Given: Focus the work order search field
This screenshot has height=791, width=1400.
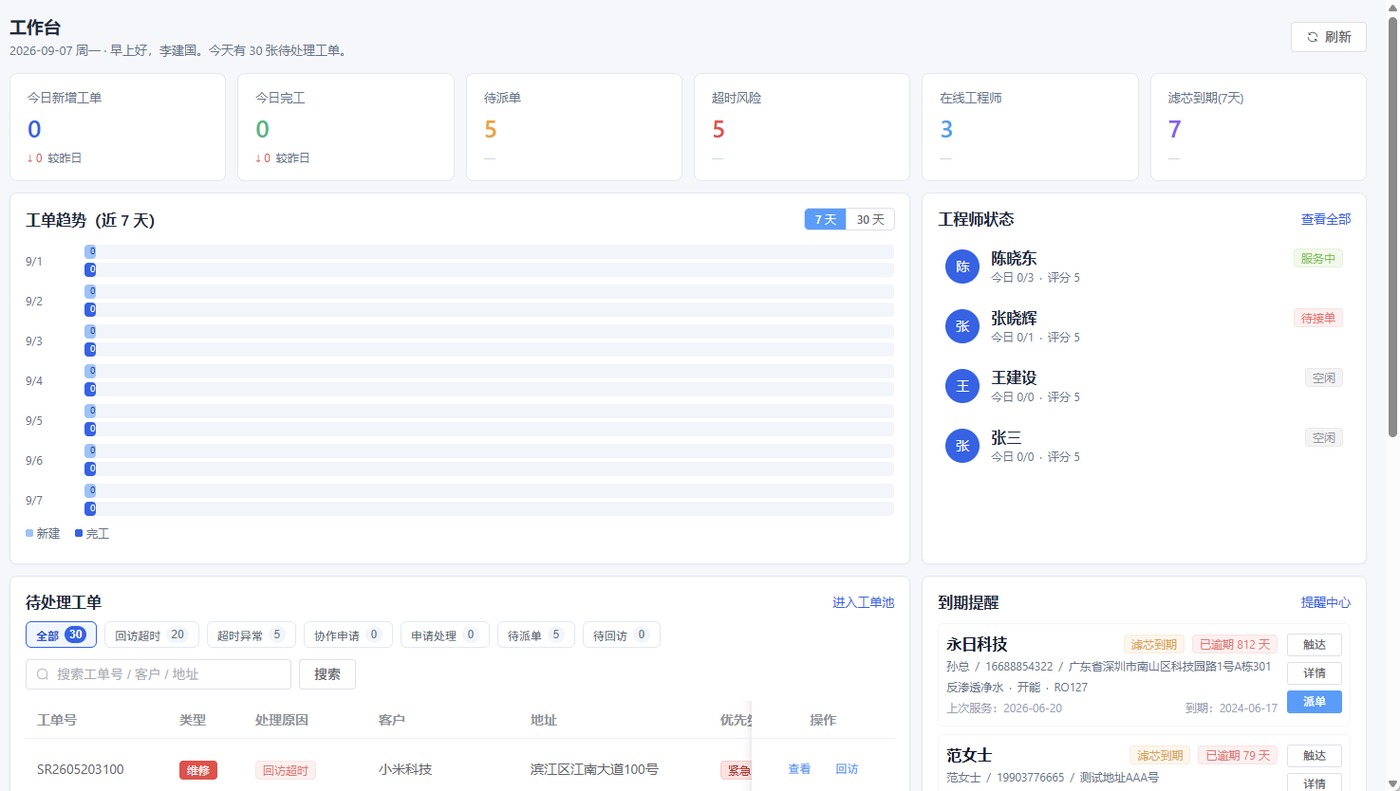Looking at the screenshot, I should (158, 674).
